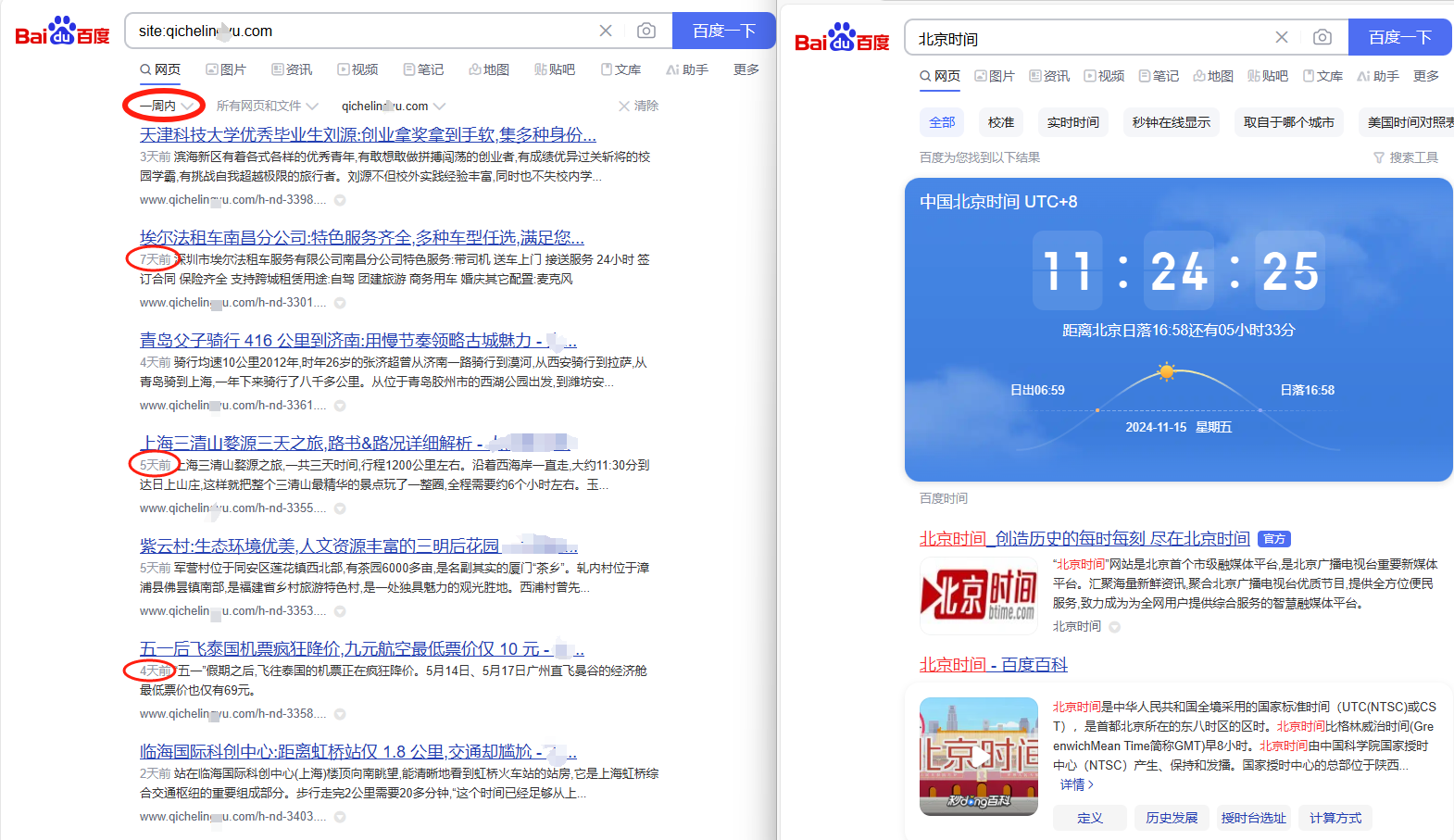Clear the site:qichelin search box text
The height and width of the screenshot is (840, 1454).
[x=606, y=31]
